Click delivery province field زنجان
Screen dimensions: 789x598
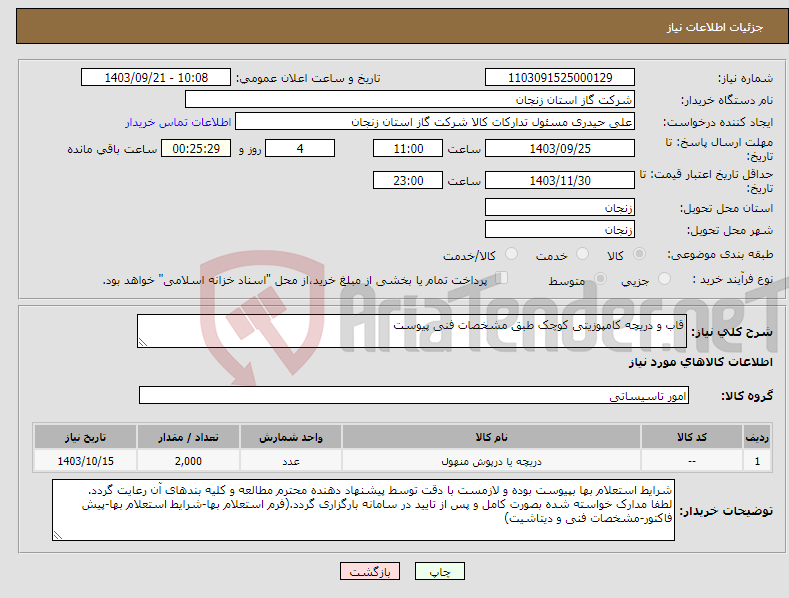click(560, 207)
